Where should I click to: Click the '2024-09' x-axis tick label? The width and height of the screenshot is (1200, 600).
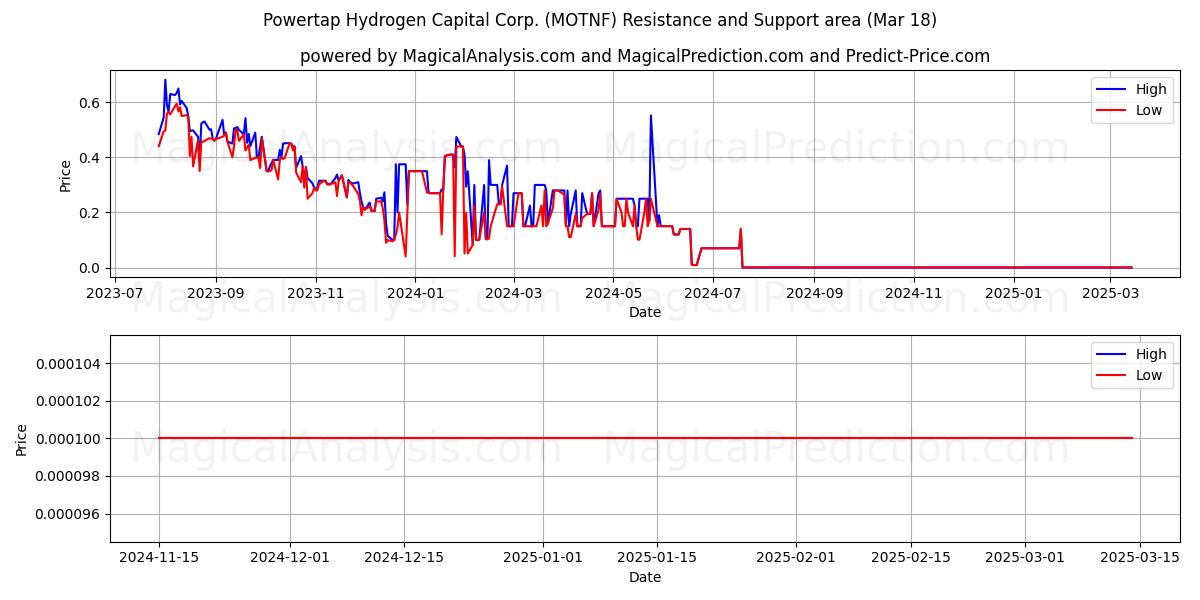point(814,293)
